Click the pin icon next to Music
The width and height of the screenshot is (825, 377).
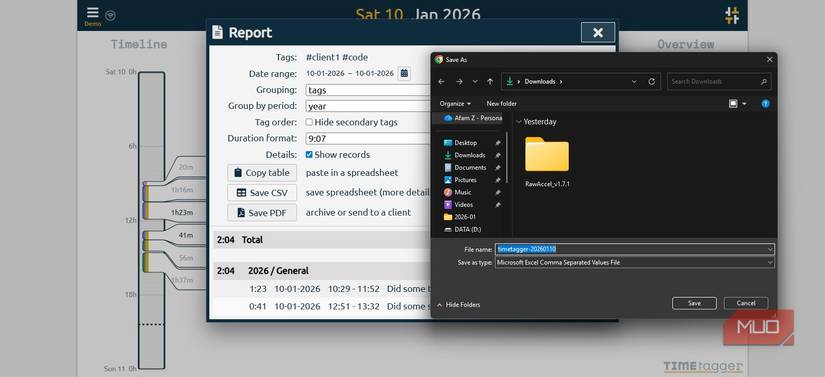coord(497,192)
